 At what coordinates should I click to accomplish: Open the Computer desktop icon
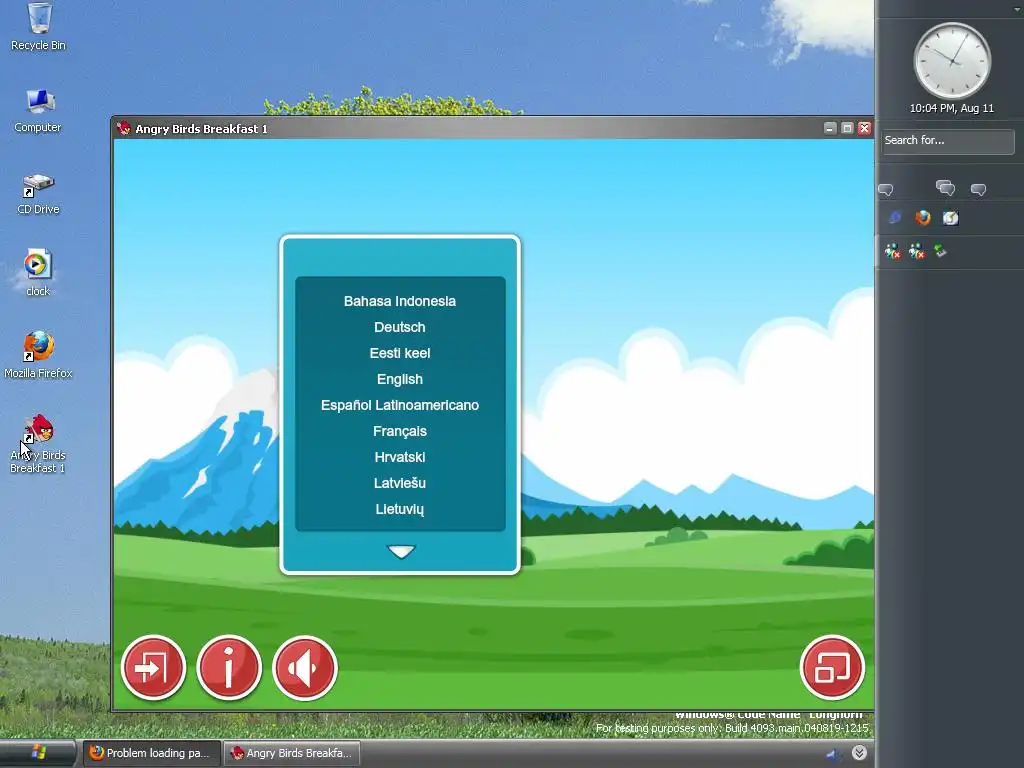tap(38, 110)
